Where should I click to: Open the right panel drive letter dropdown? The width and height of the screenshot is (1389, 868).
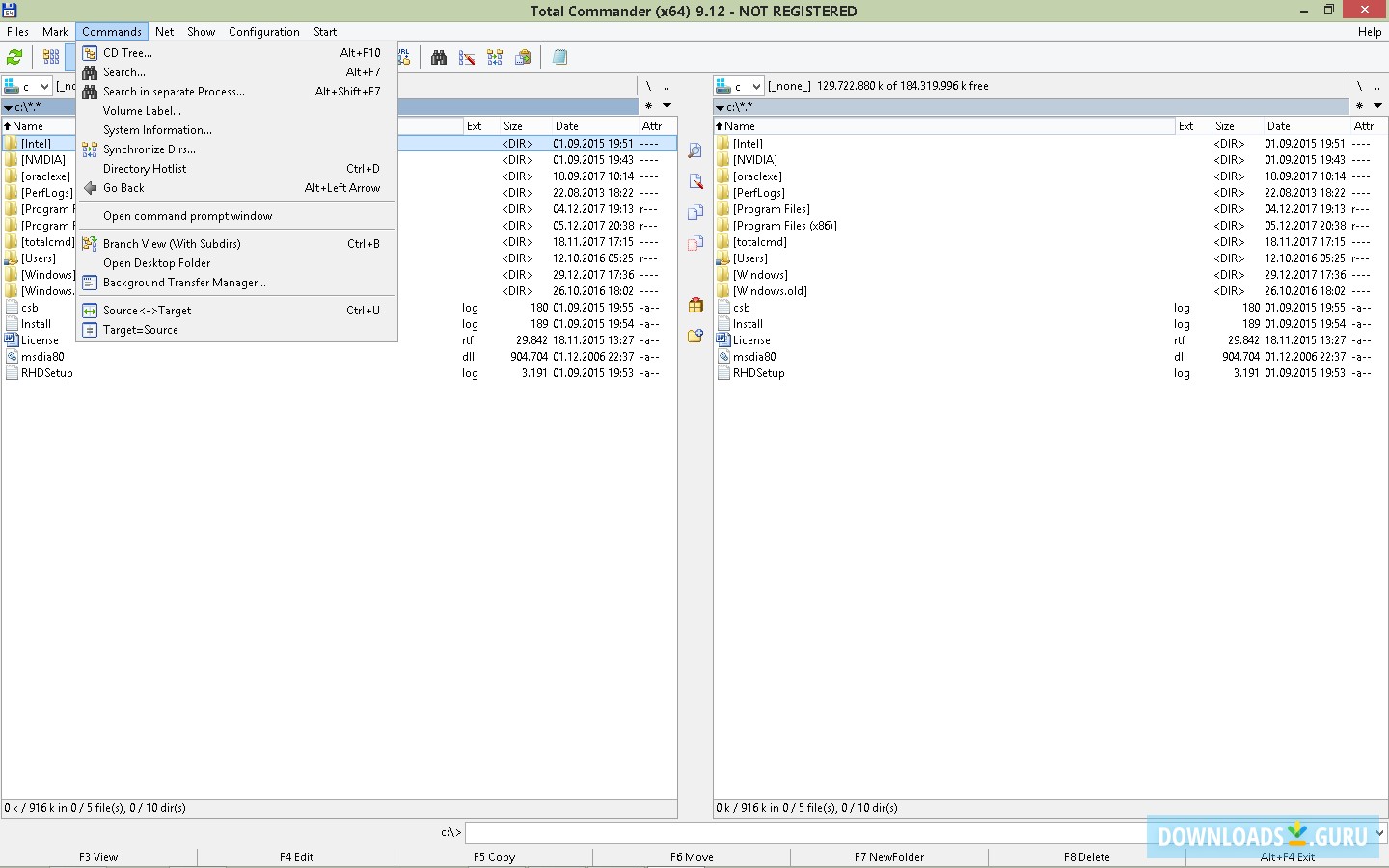click(758, 86)
